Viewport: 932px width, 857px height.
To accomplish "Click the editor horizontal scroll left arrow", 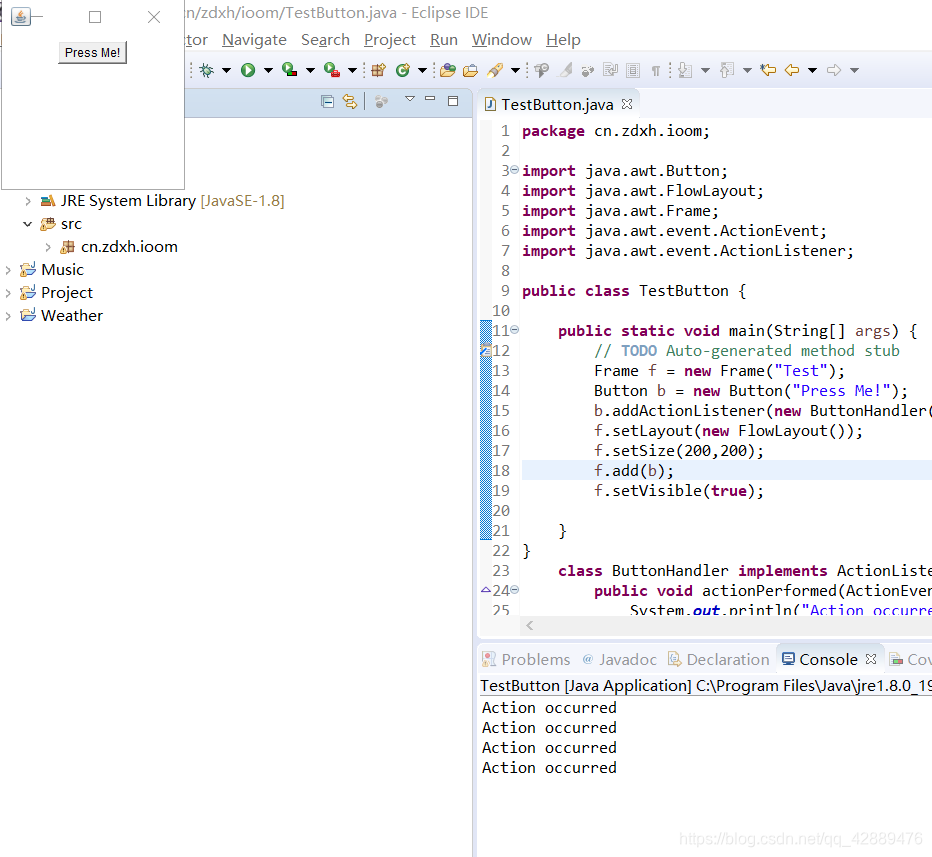I will click(530, 625).
